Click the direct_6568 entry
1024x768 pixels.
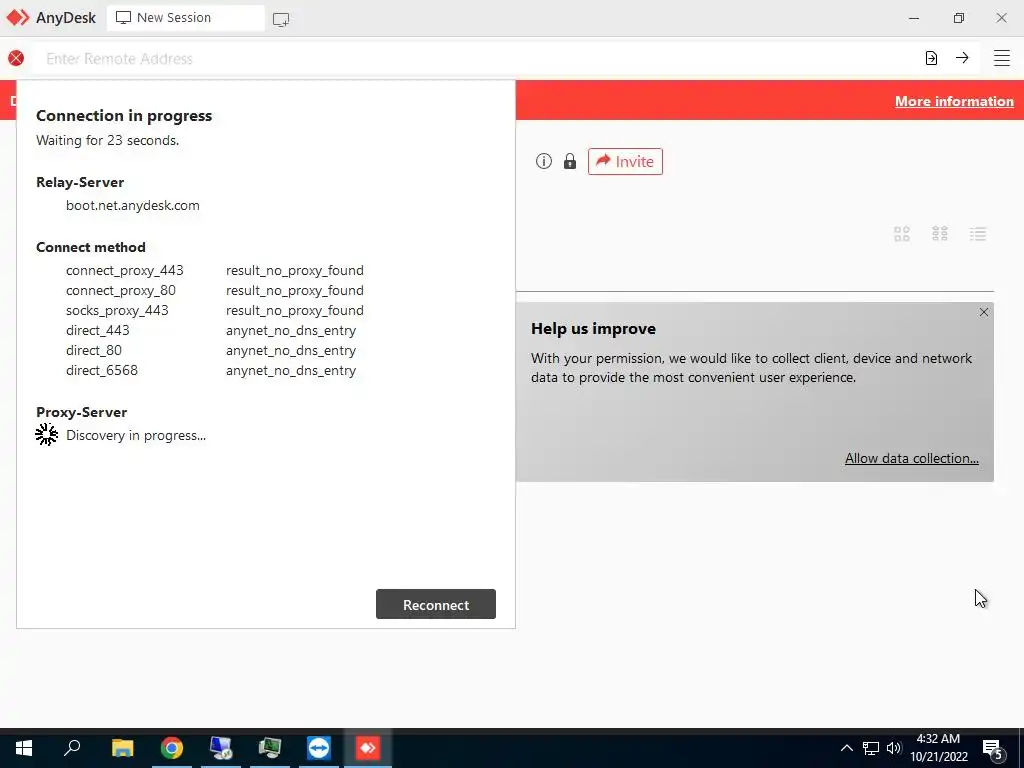point(102,370)
